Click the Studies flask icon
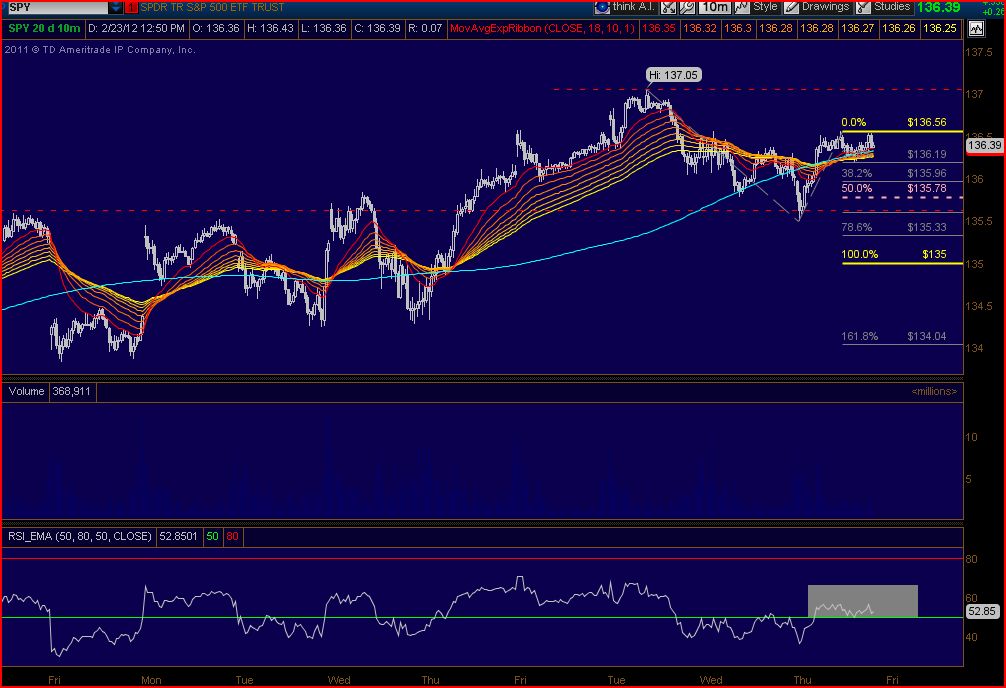 (864, 7)
